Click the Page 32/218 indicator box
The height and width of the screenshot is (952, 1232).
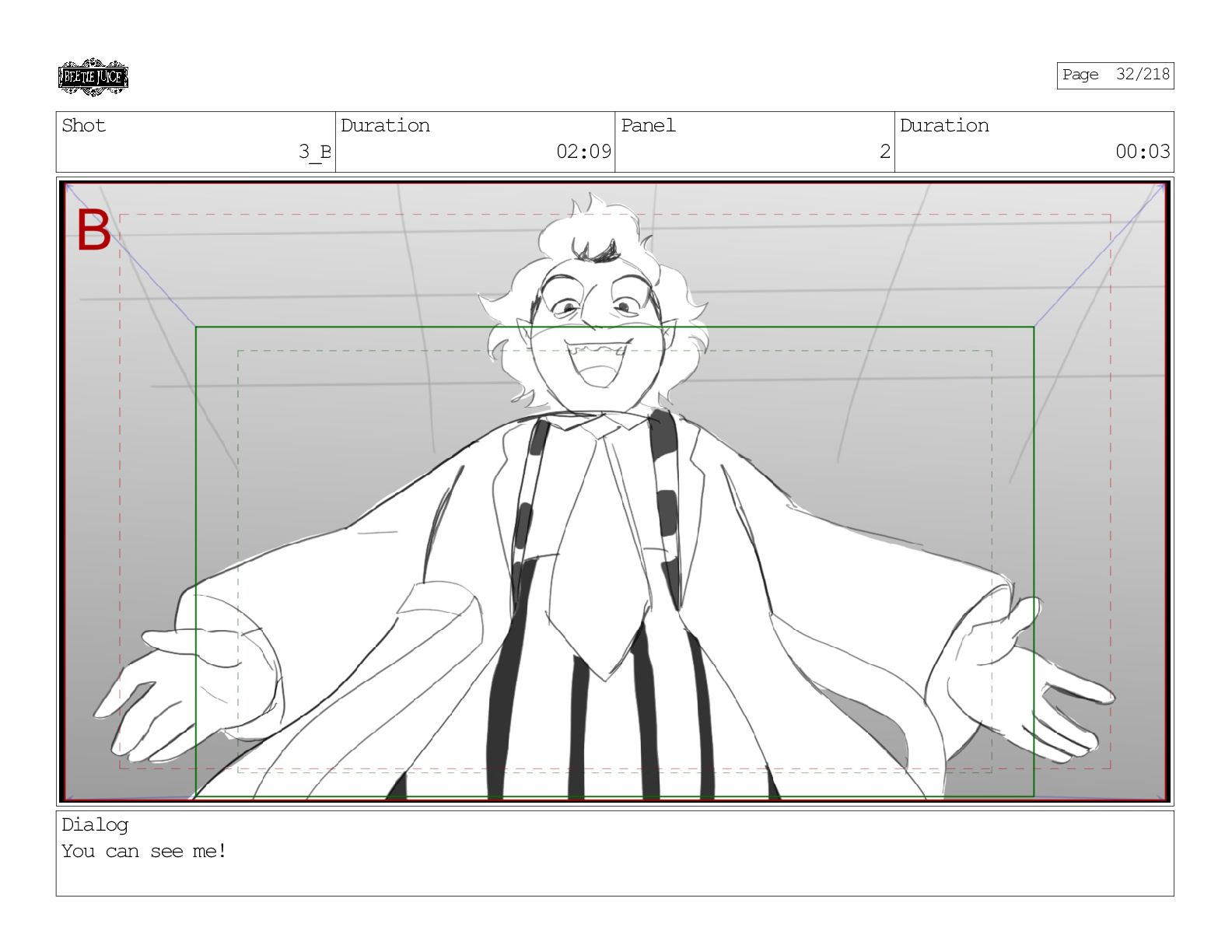click(1115, 75)
